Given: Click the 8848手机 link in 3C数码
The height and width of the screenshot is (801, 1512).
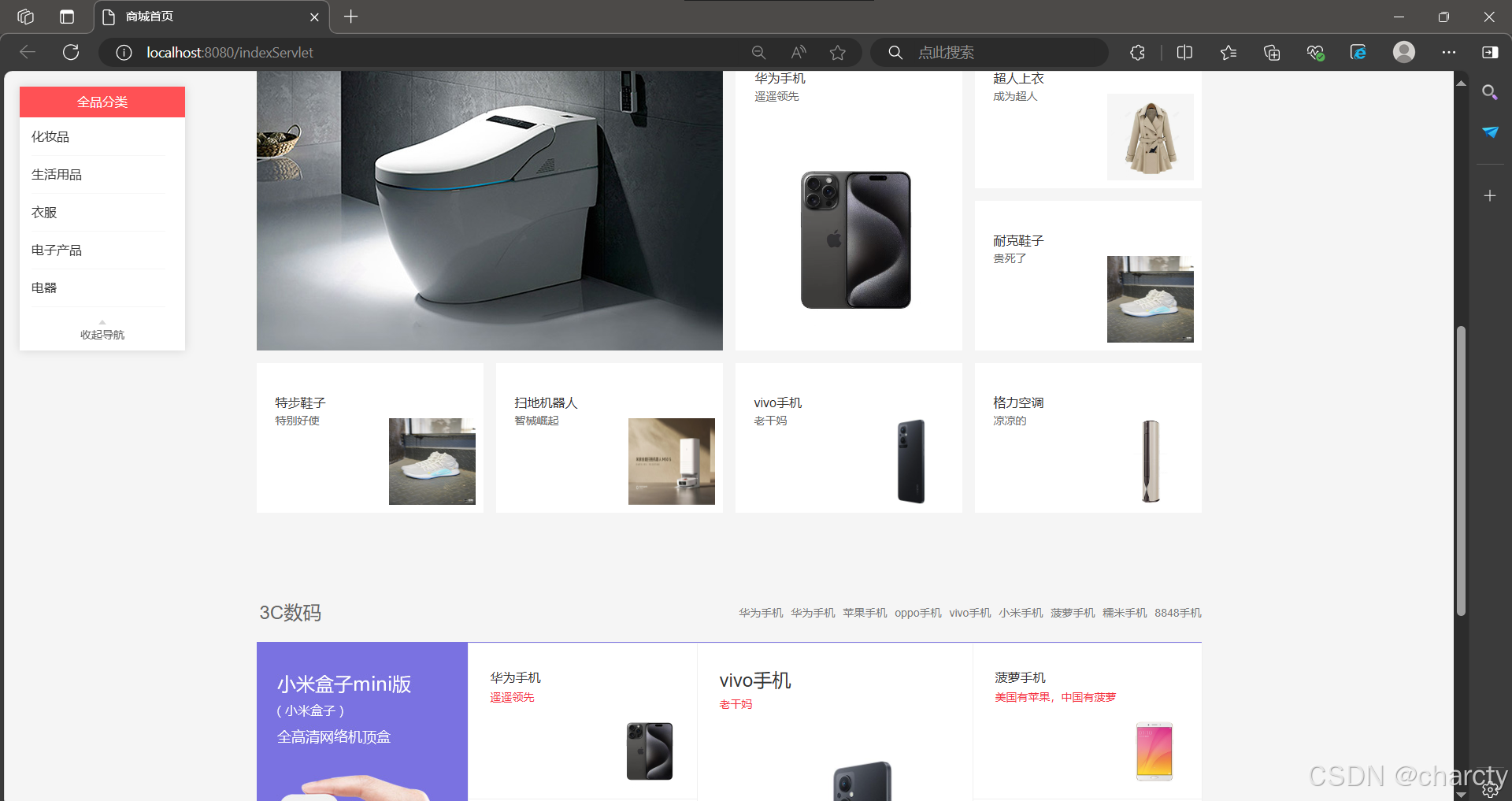Looking at the screenshot, I should click(1178, 613).
